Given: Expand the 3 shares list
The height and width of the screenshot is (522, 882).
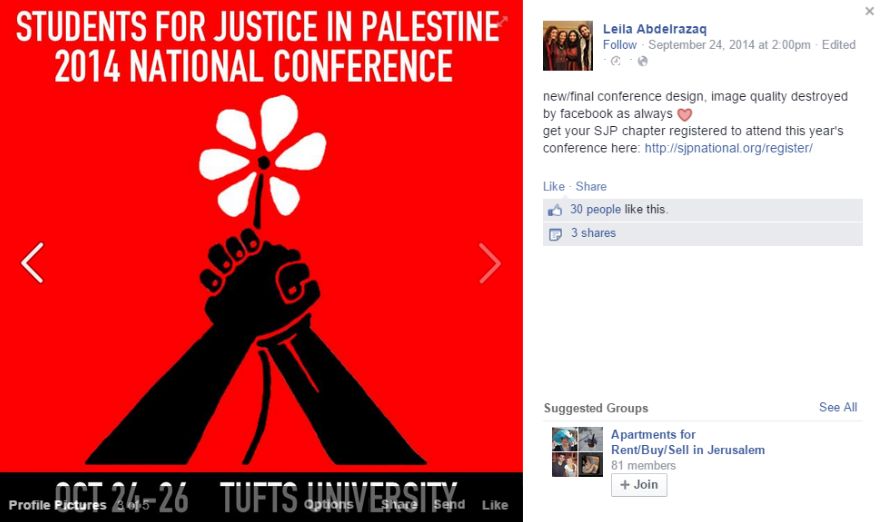Looking at the screenshot, I should [593, 233].
